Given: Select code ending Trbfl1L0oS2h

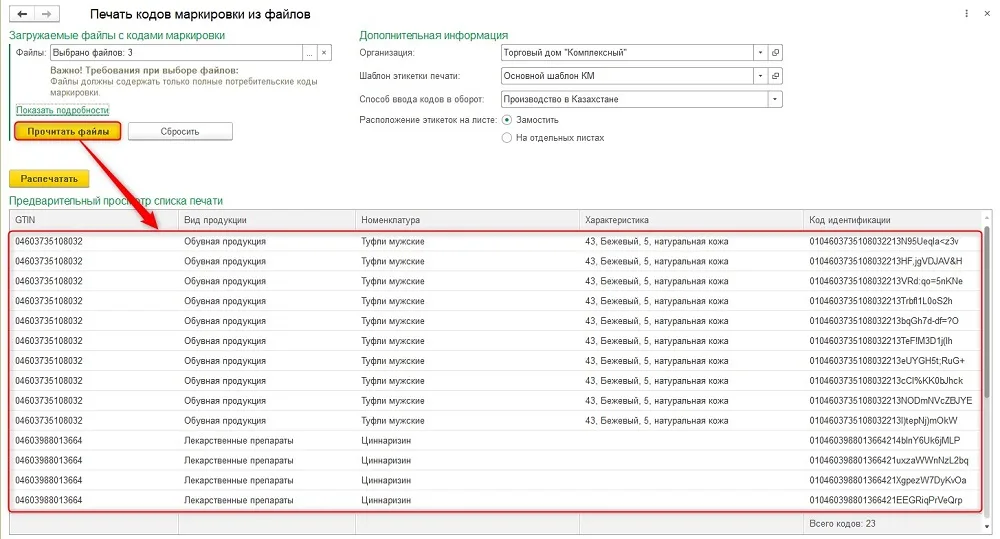Looking at the screenshot, I should pos(881,301).
